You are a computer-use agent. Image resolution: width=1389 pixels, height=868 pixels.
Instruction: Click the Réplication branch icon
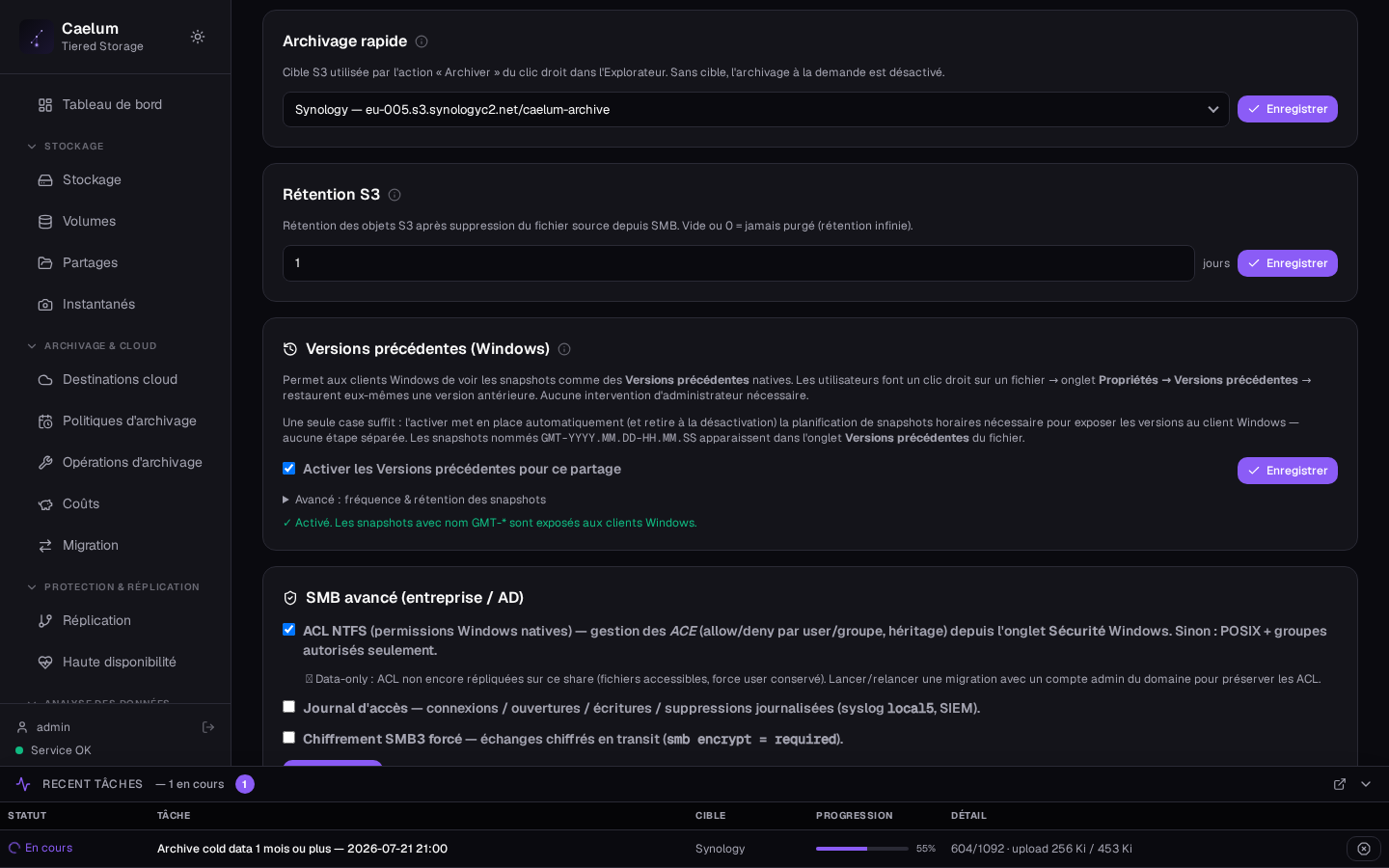[x=45, y=621]
